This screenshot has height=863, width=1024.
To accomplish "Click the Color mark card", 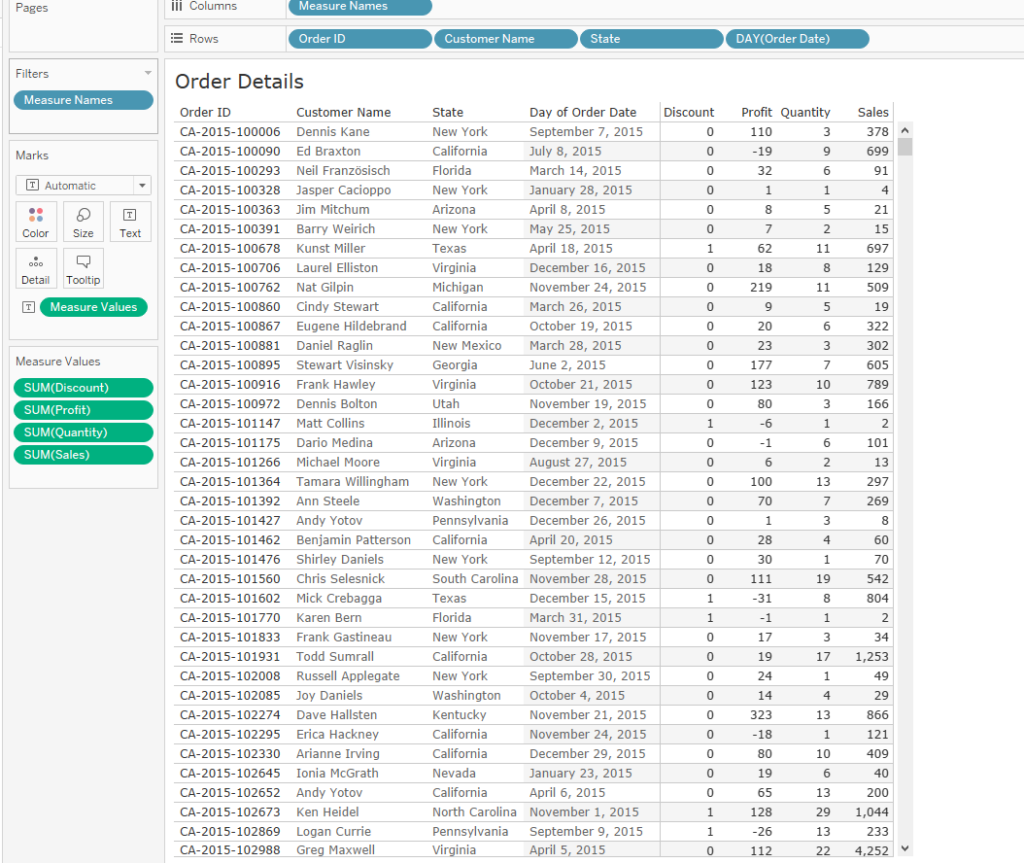I will (x=36, y=222).
